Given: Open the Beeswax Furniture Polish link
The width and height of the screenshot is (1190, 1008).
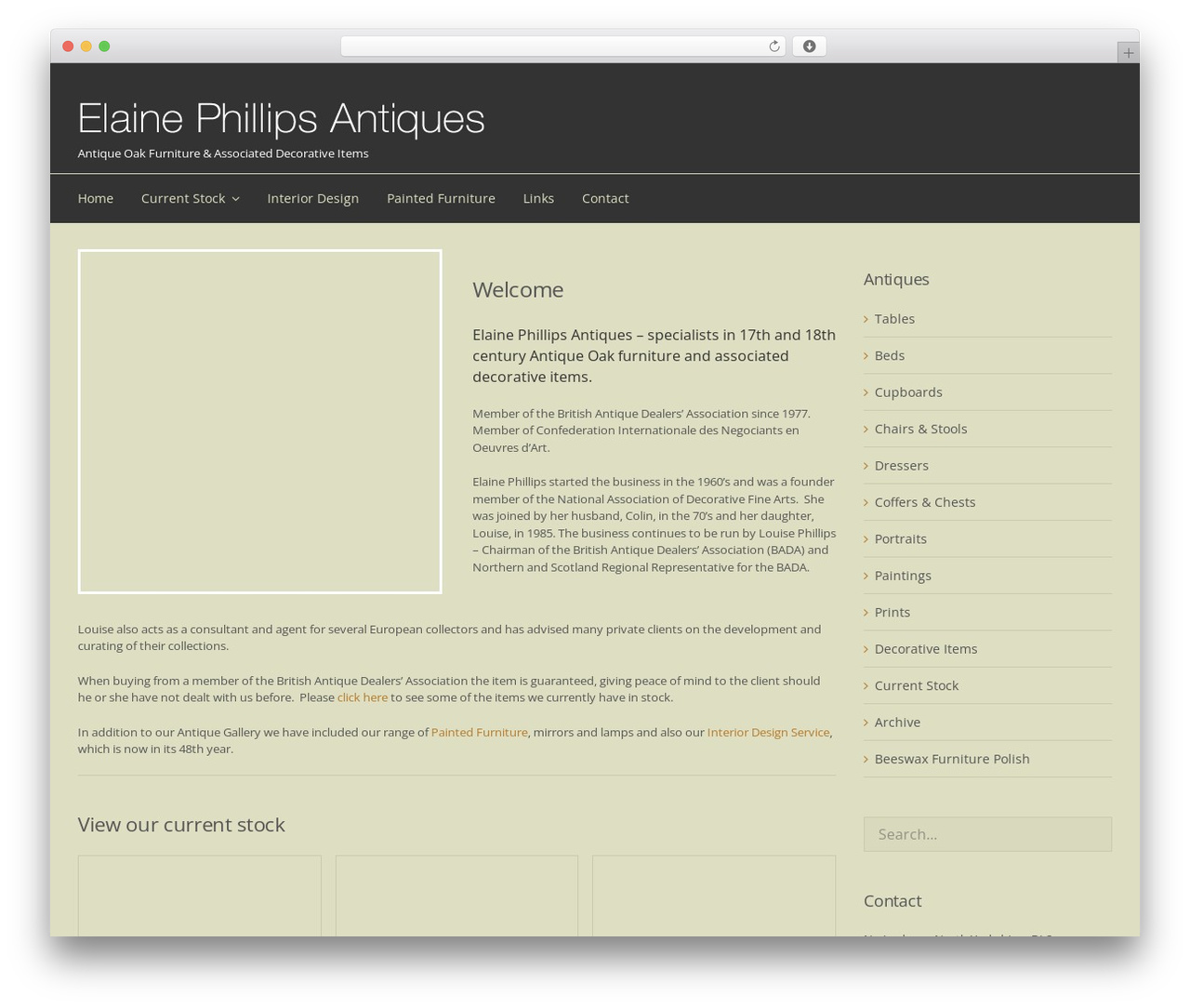Looking at the screenshot, I should coord(952,759).
